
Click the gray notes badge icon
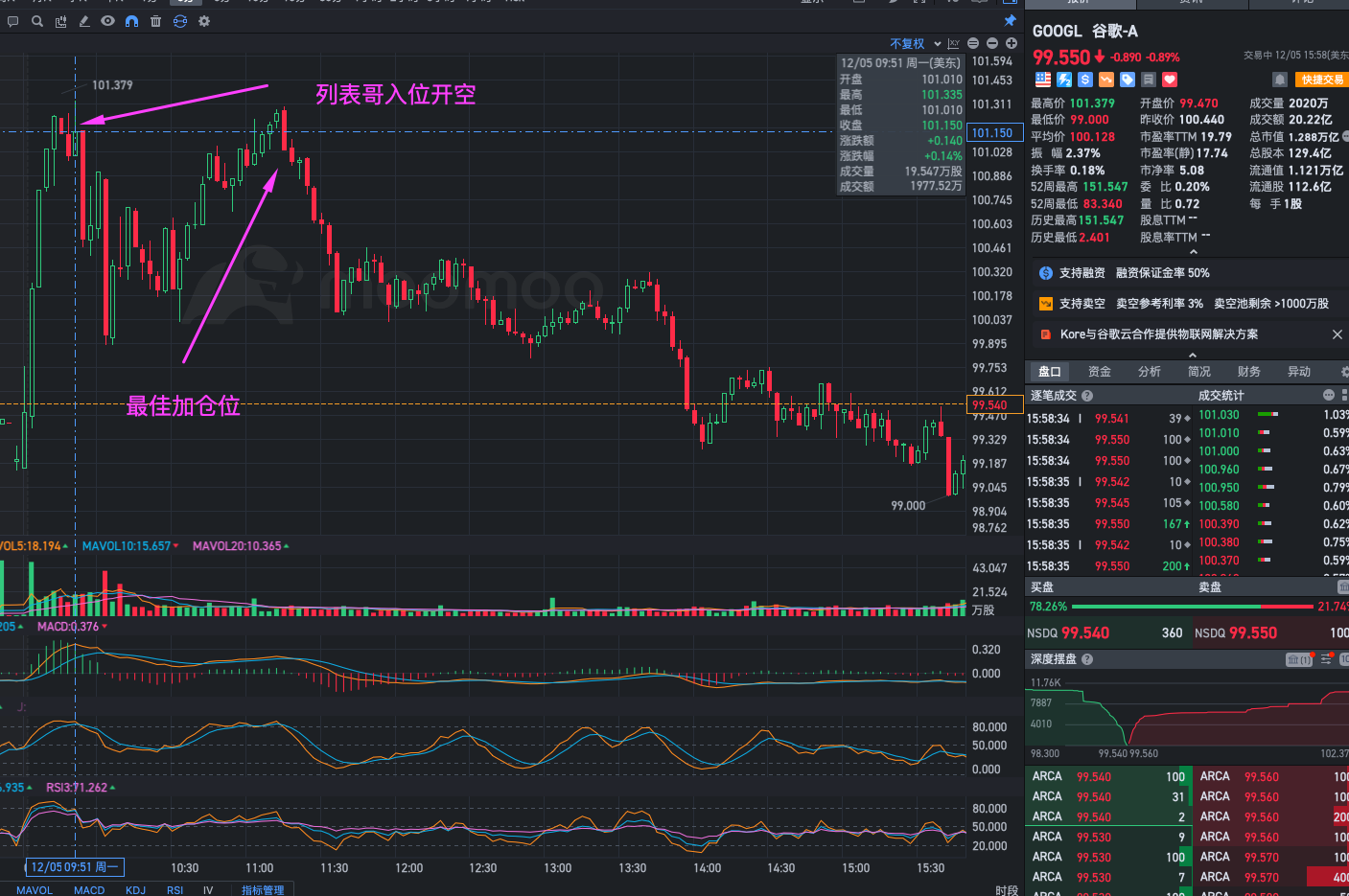1149,80
